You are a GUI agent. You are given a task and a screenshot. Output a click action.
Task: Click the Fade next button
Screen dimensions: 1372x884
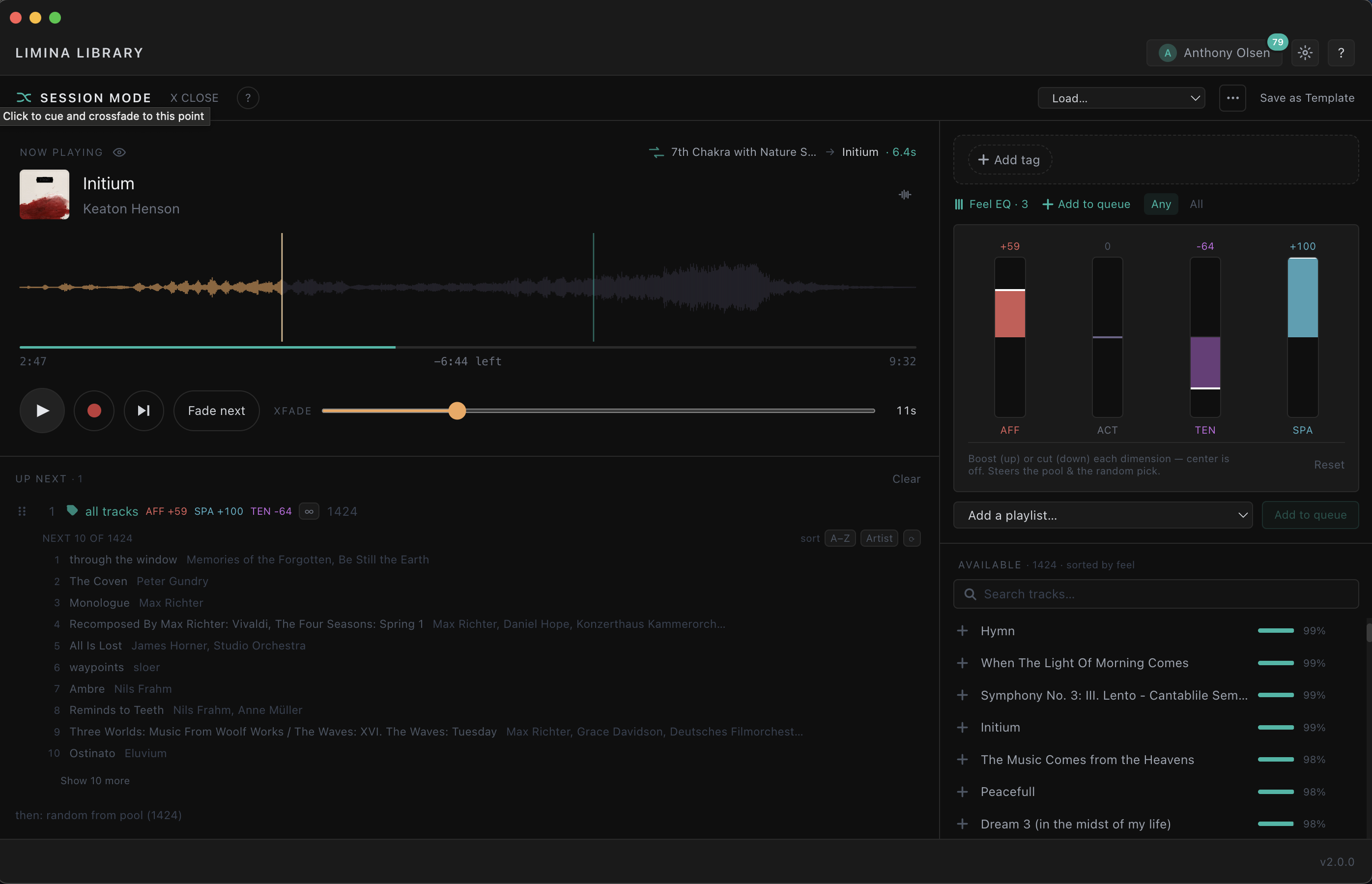(x=217, y=411)
